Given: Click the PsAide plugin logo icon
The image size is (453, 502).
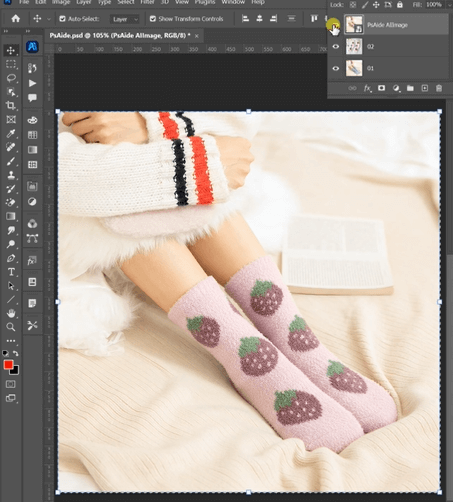Looking at the screenshot, I should (x=32, y=47).
